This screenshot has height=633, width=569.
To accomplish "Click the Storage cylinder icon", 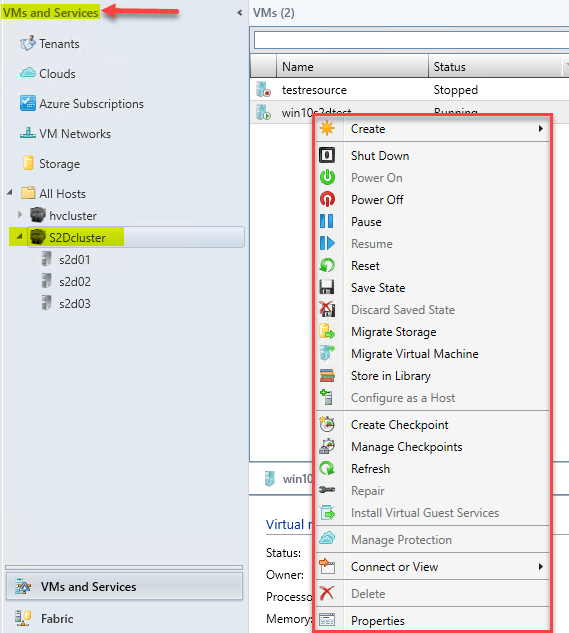I will [28, 163].
